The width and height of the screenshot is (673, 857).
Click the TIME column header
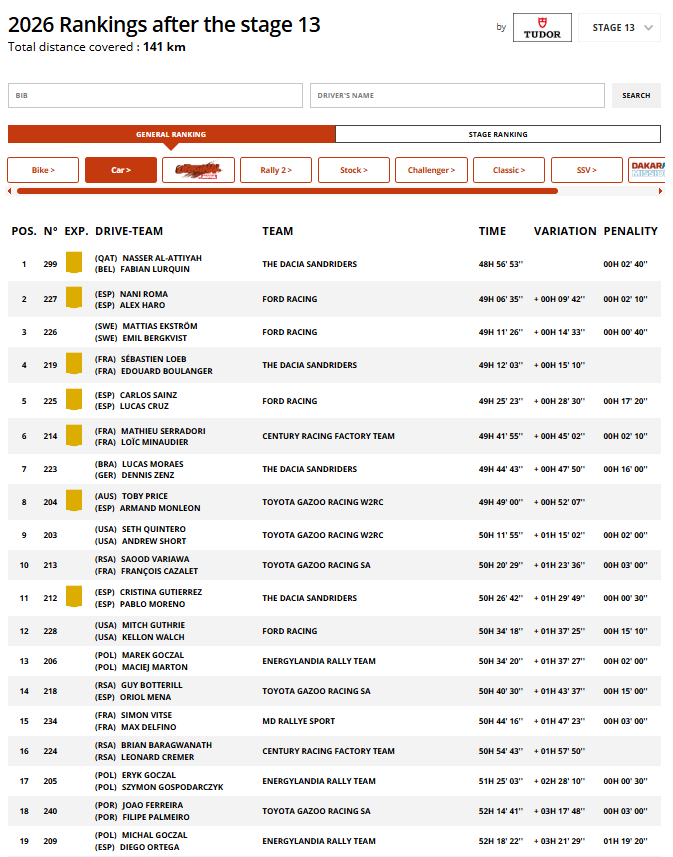pyautogui.click(x=493, y=231)
